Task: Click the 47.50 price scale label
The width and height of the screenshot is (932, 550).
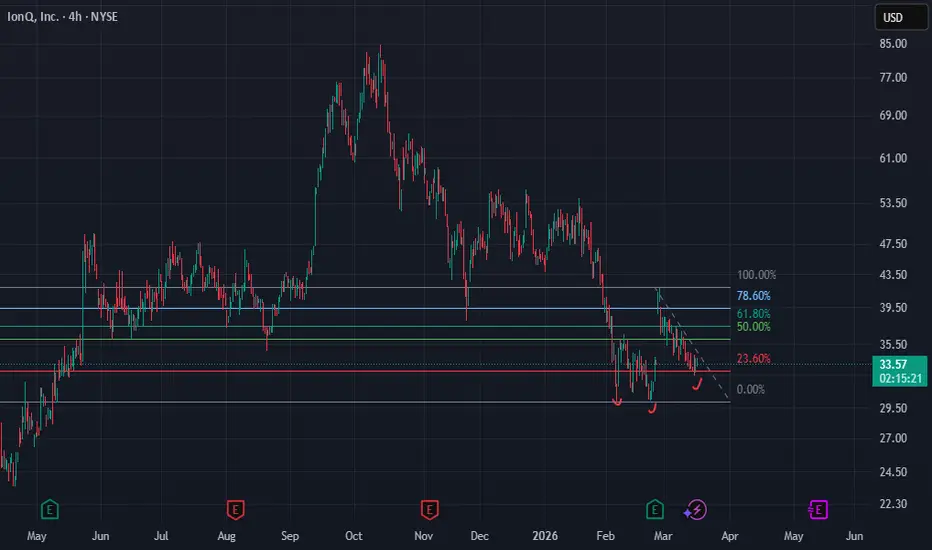Action: click(893, 244)
